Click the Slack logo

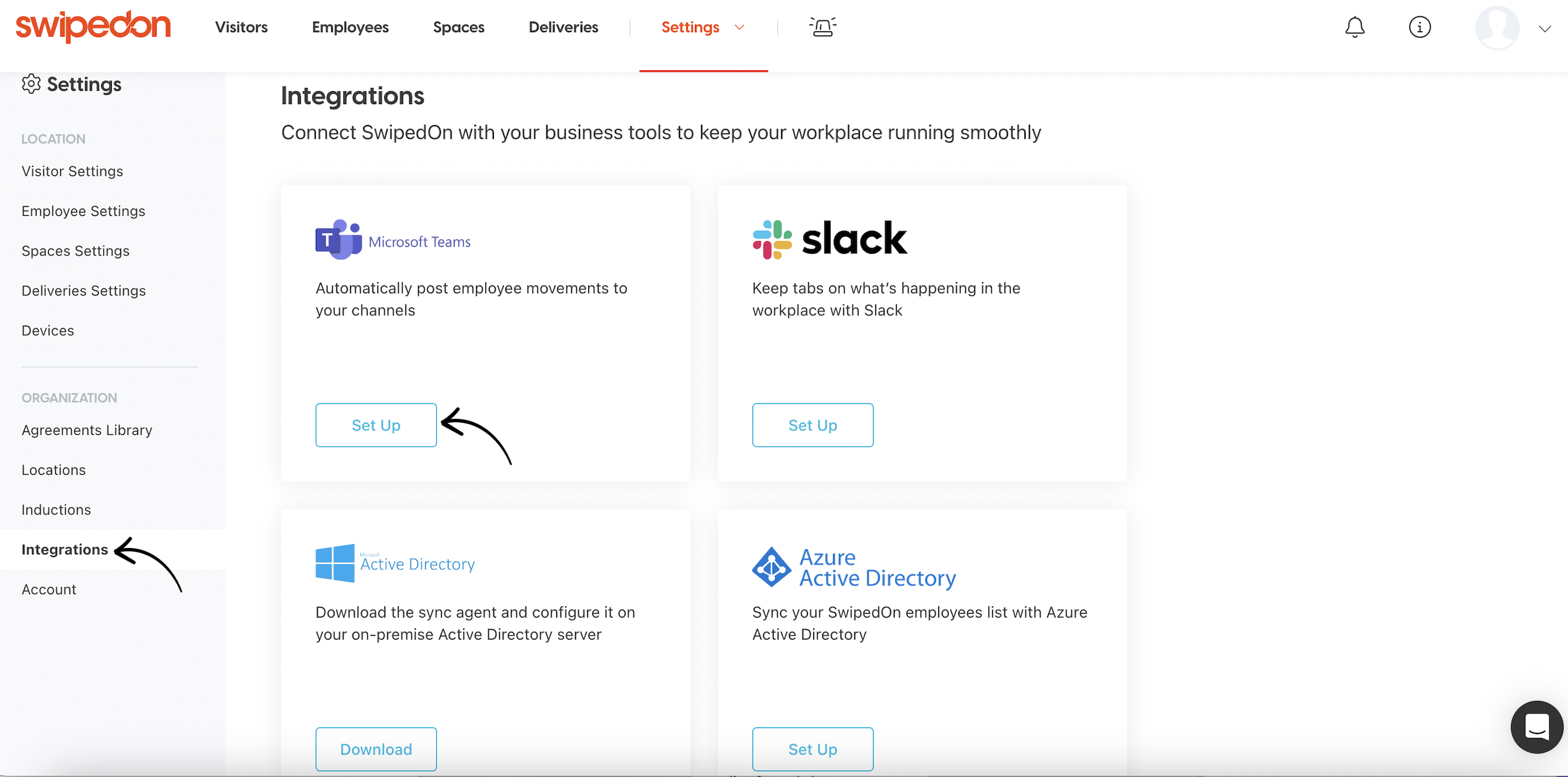point(829,239)
